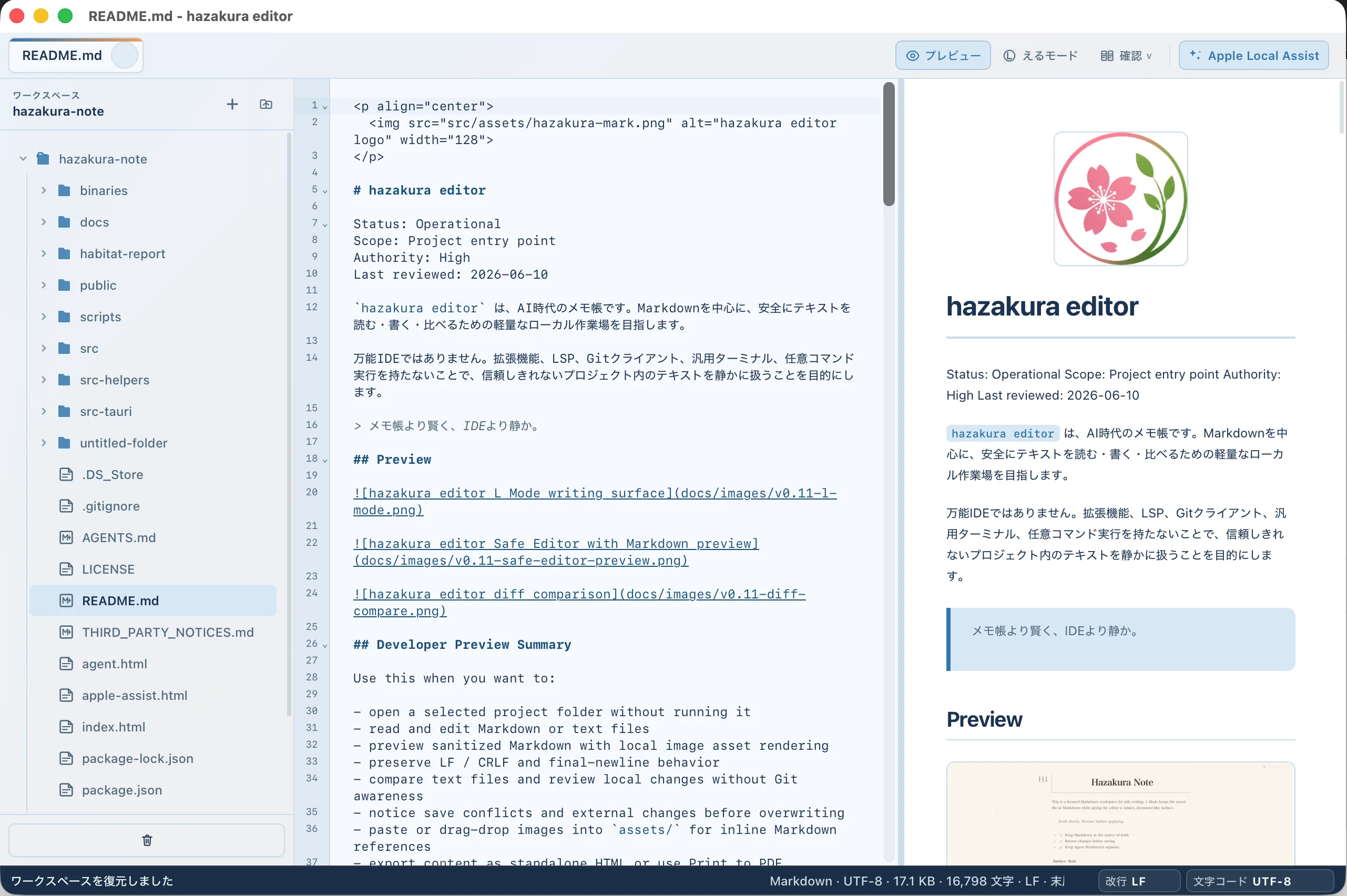Click the "# hazakura editor" heading in editor

pyautogui.click(x=420, y=190)
